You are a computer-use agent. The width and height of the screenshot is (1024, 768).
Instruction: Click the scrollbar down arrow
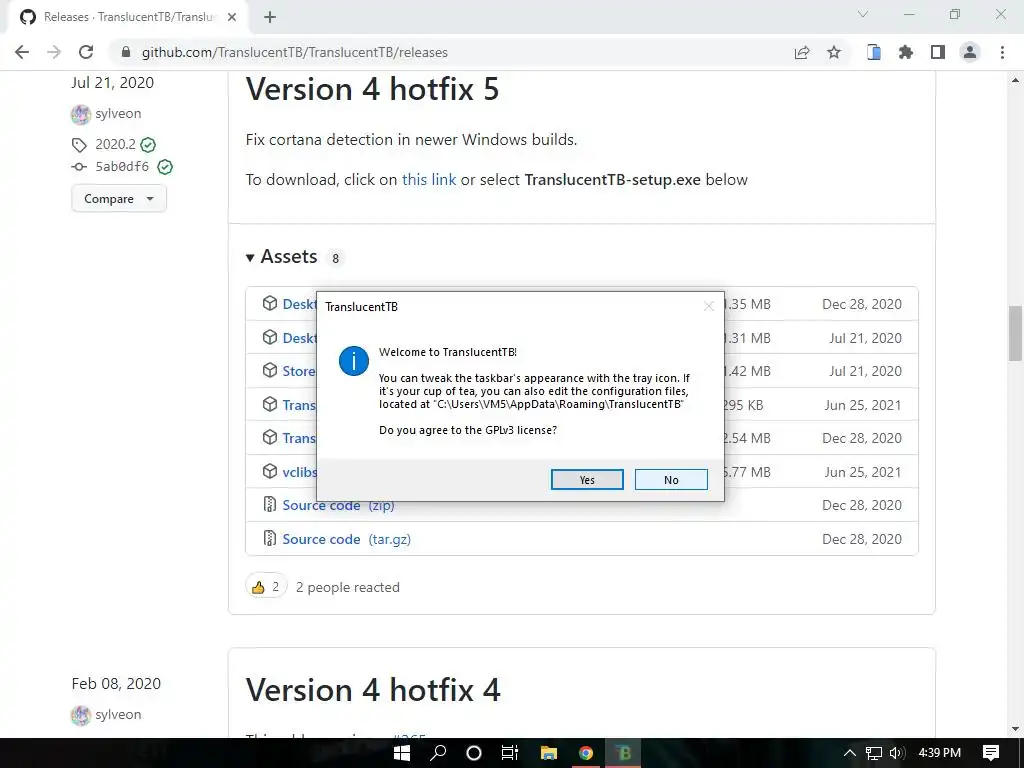pos(1016,729)
